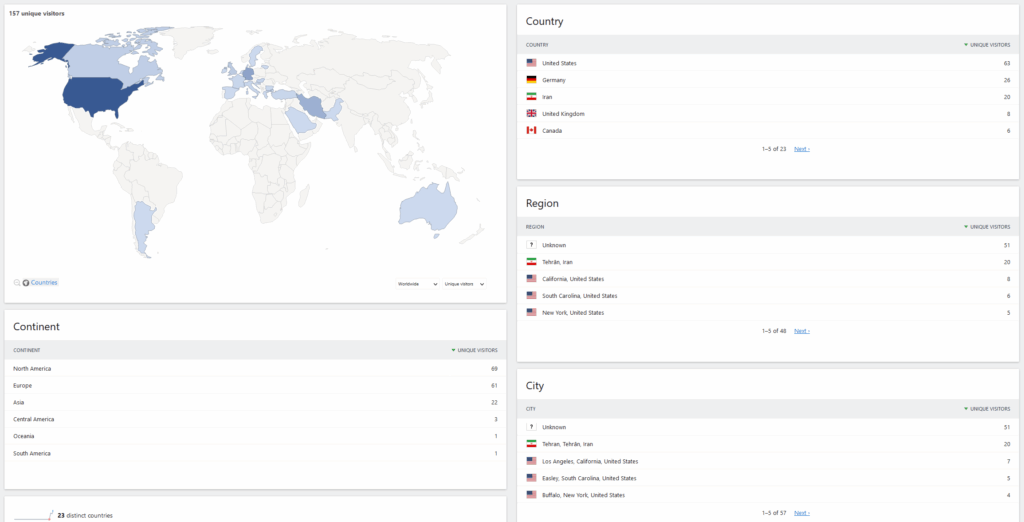Go to Next page in City table
The height and width of the screenshot is (522, 1024).
801,512
